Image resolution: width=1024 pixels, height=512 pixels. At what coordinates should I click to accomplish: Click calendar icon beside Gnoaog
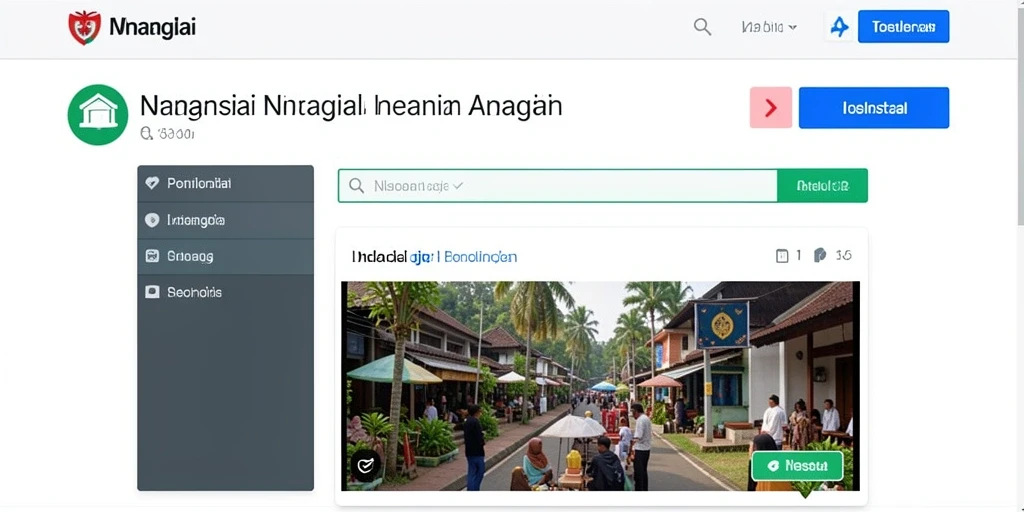[x=152, y=256]
